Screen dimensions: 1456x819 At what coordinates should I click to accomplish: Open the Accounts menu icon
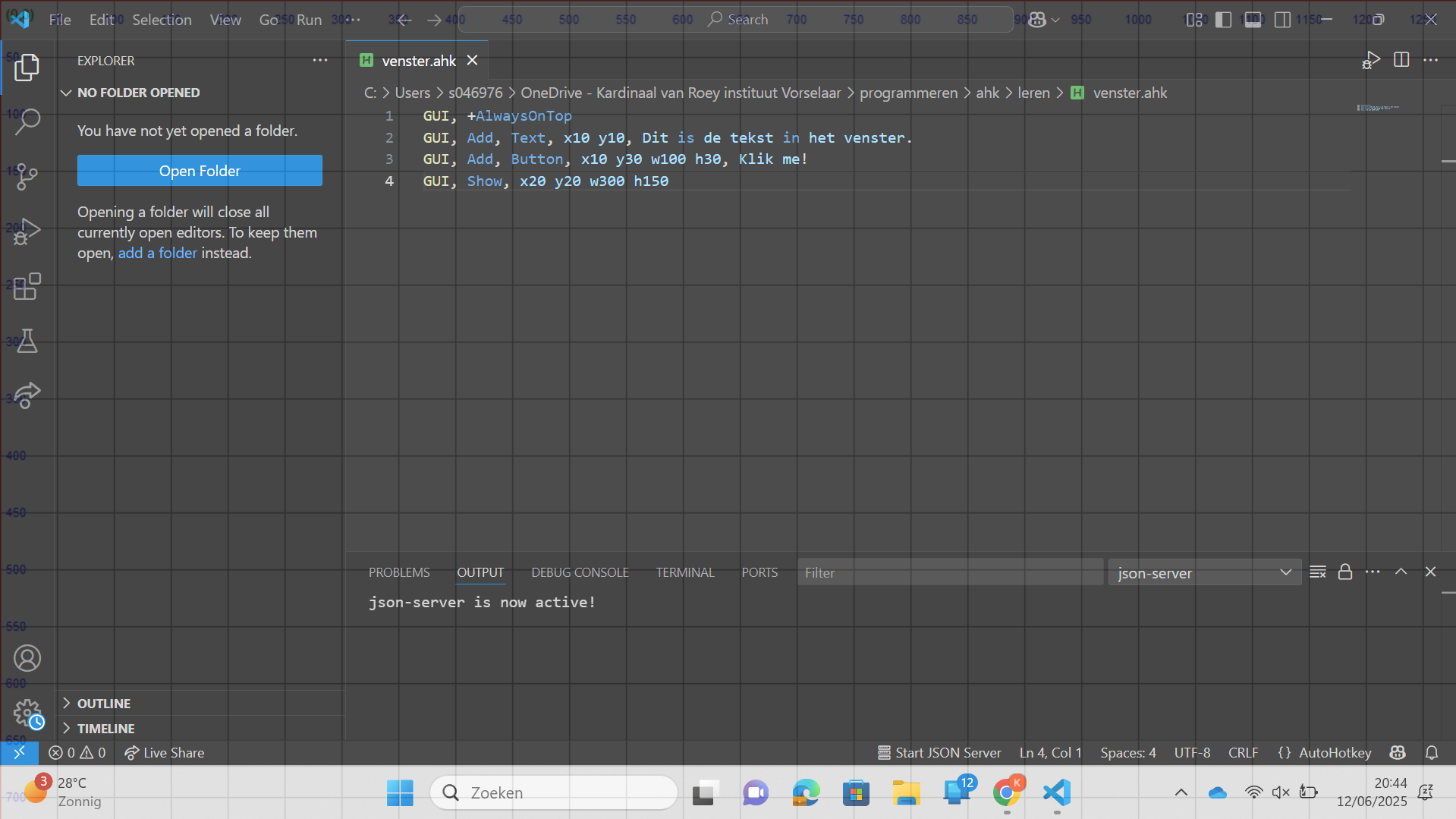point(27,658)
